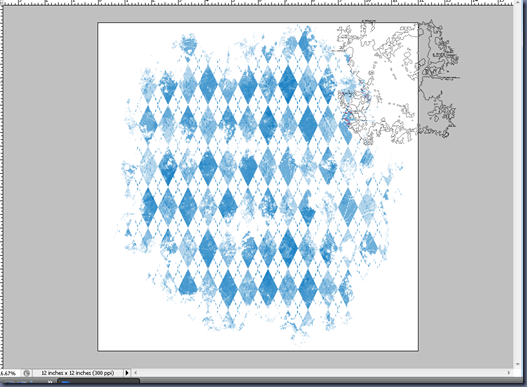Click the vertical scrollbar track on right edge
This screenshot has height=387, width=527.
(x=518, y=183)
